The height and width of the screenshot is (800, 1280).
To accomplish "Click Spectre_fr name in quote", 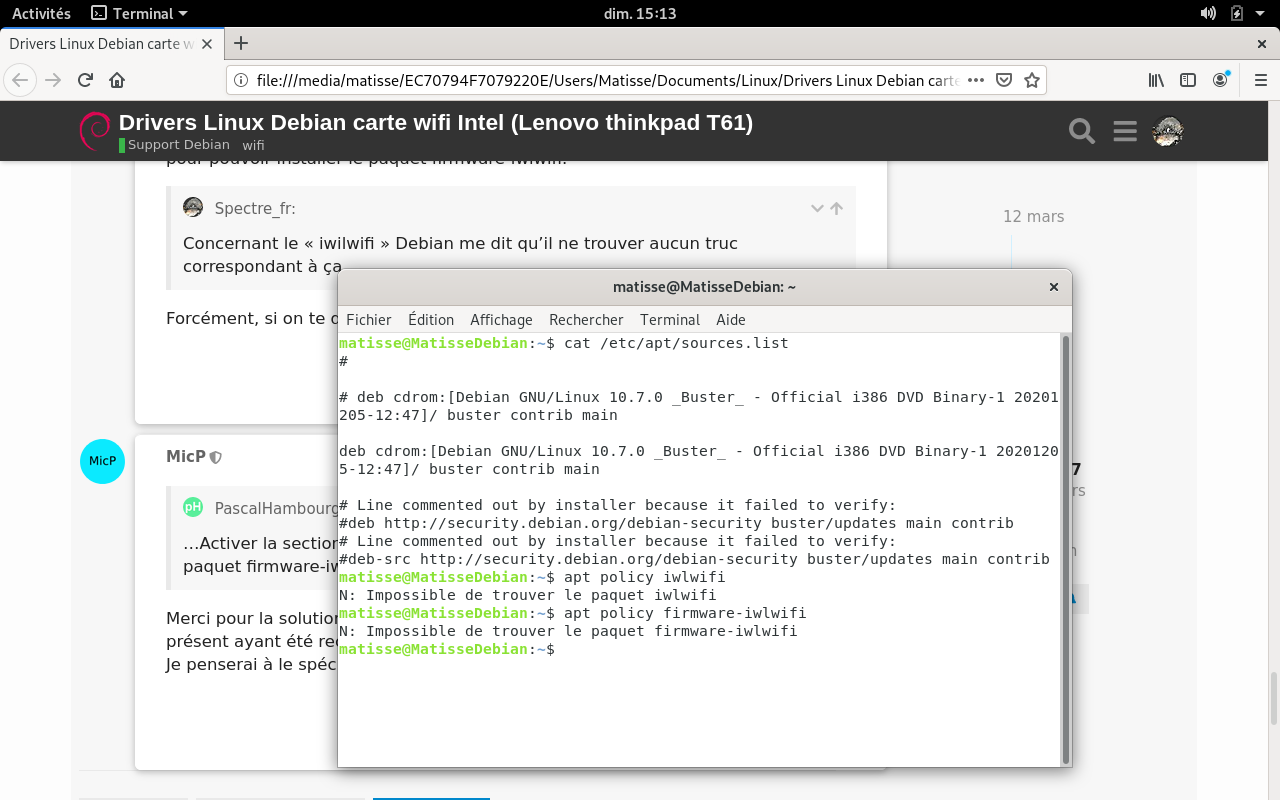I will 255,208.
